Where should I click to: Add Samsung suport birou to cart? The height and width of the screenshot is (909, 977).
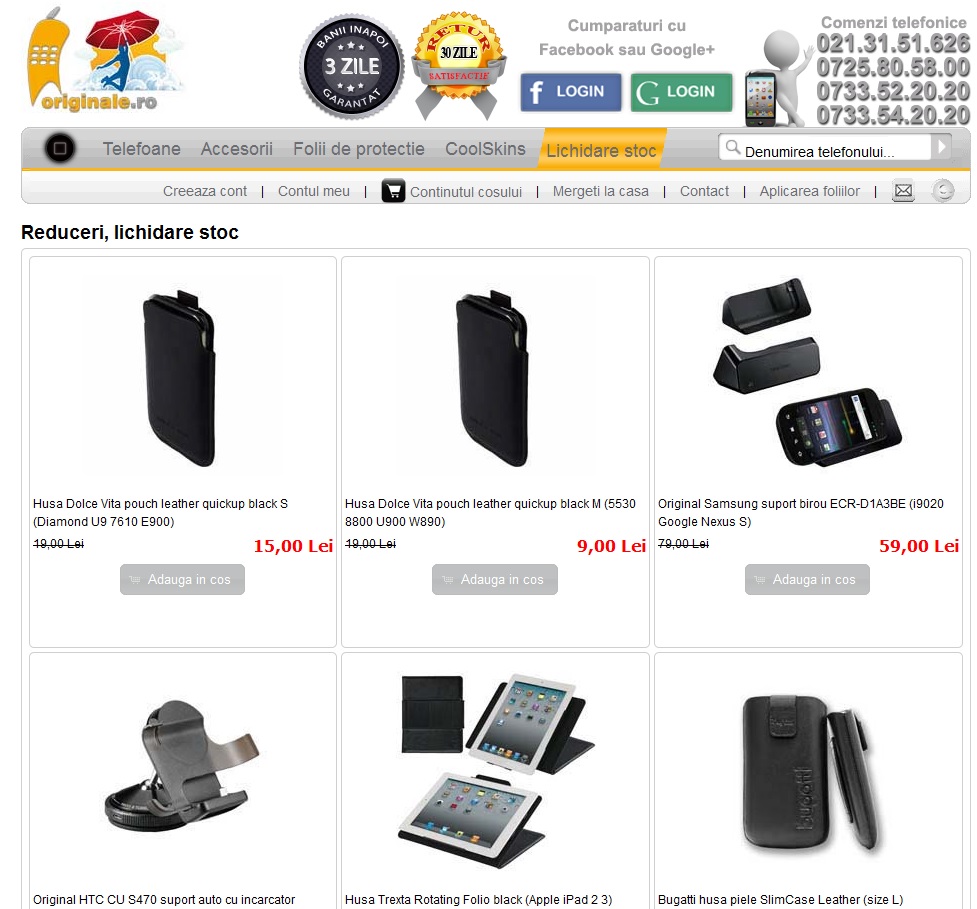pos(807,579)
